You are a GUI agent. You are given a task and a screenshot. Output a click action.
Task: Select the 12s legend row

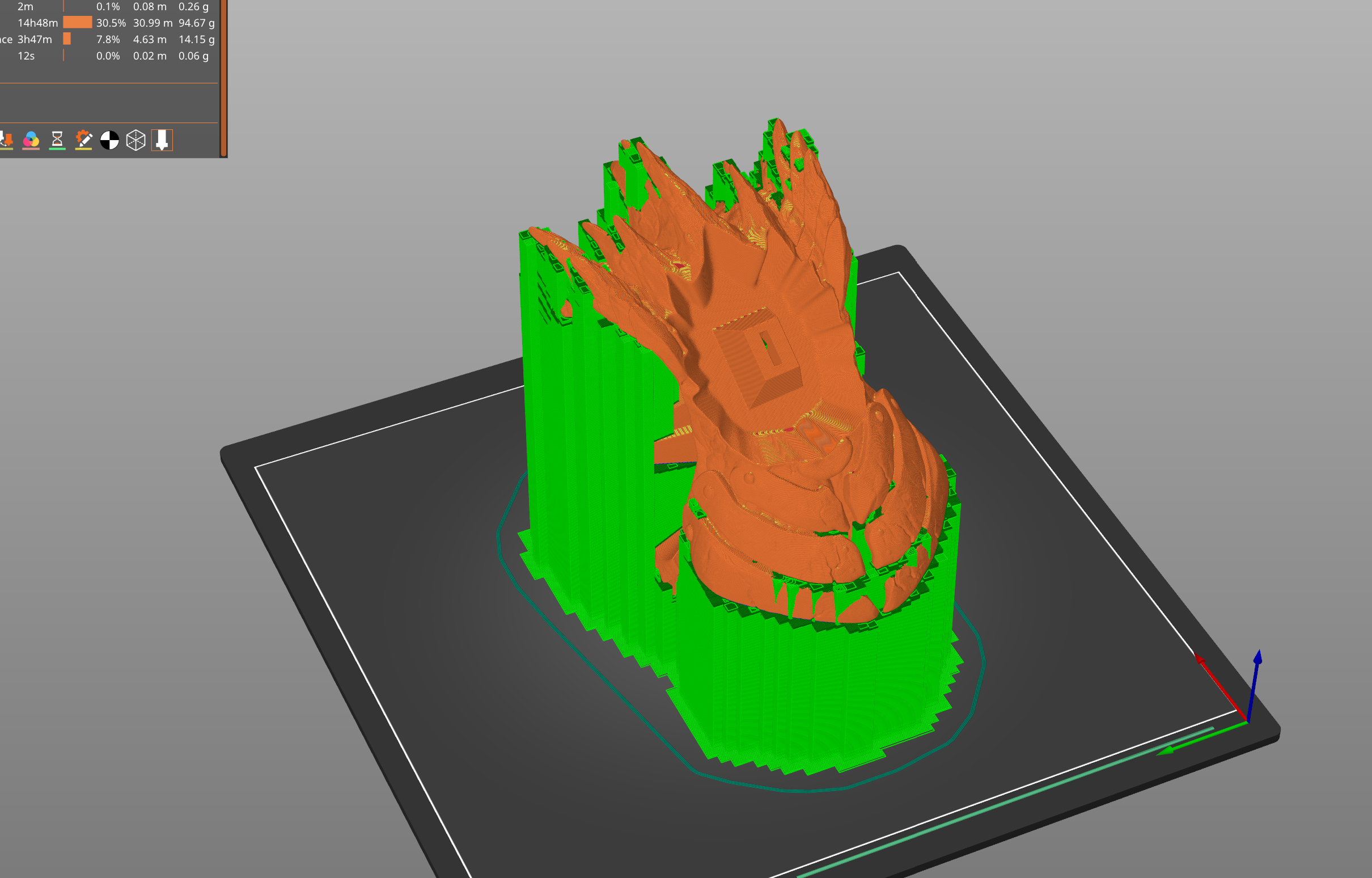click(108, 56)
